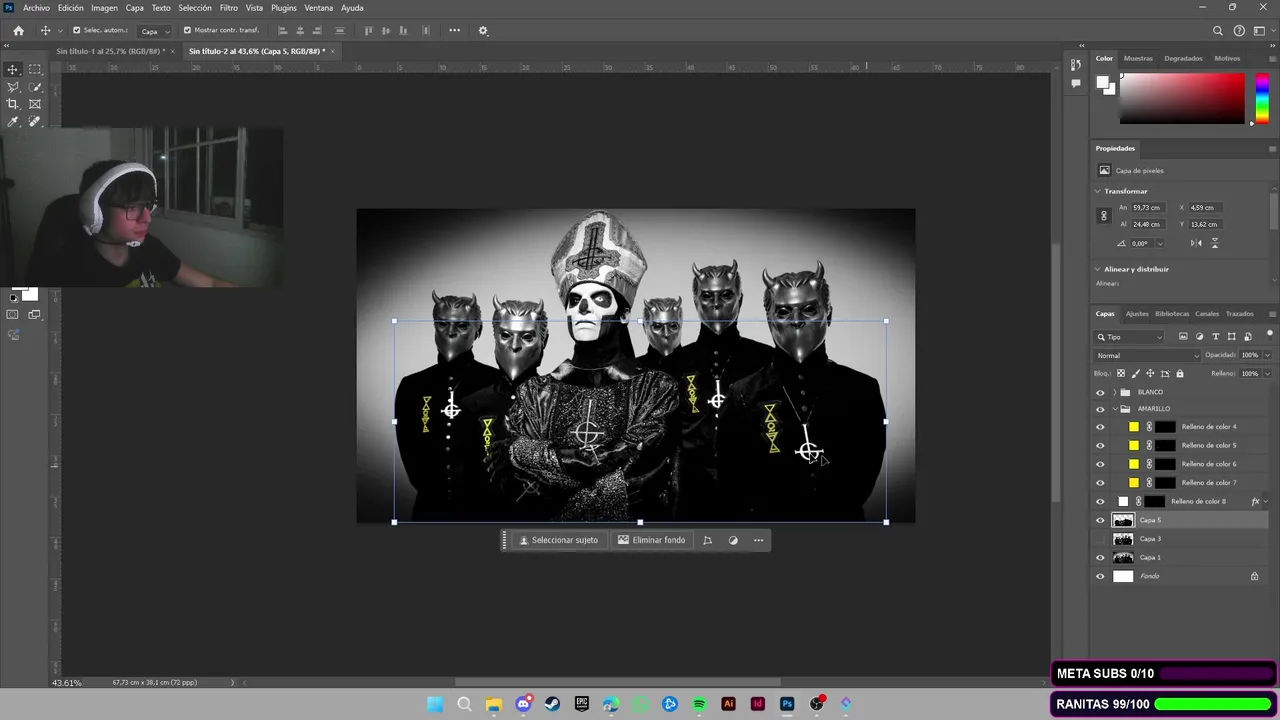Image resolution: width=1280 pixels, height=720 pixels.
Task: Filter layers by pixel layers icon
Action: pos(1183,337)
